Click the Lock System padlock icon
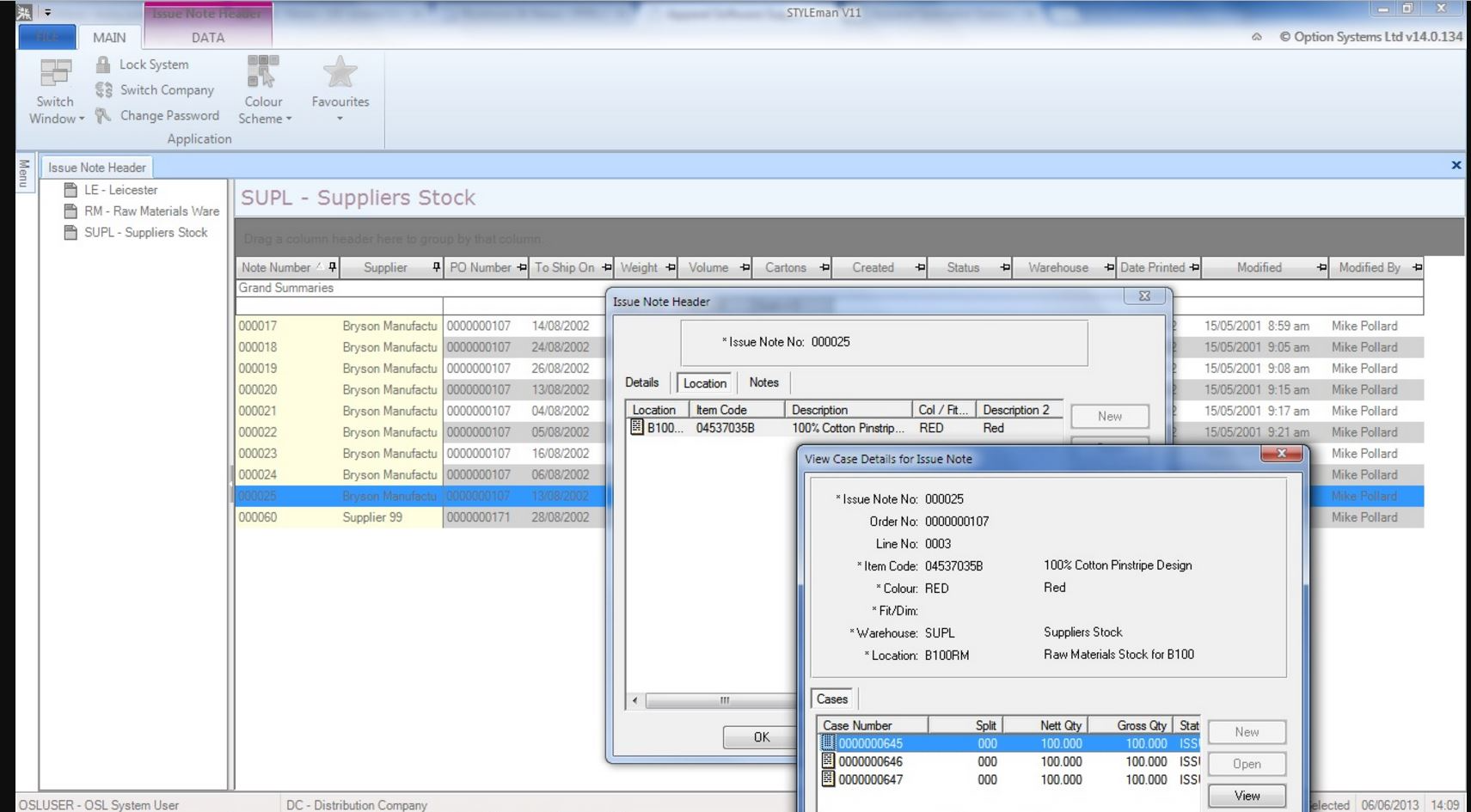The width and height of the screenshot is (1471, 812). pos(103,64)
